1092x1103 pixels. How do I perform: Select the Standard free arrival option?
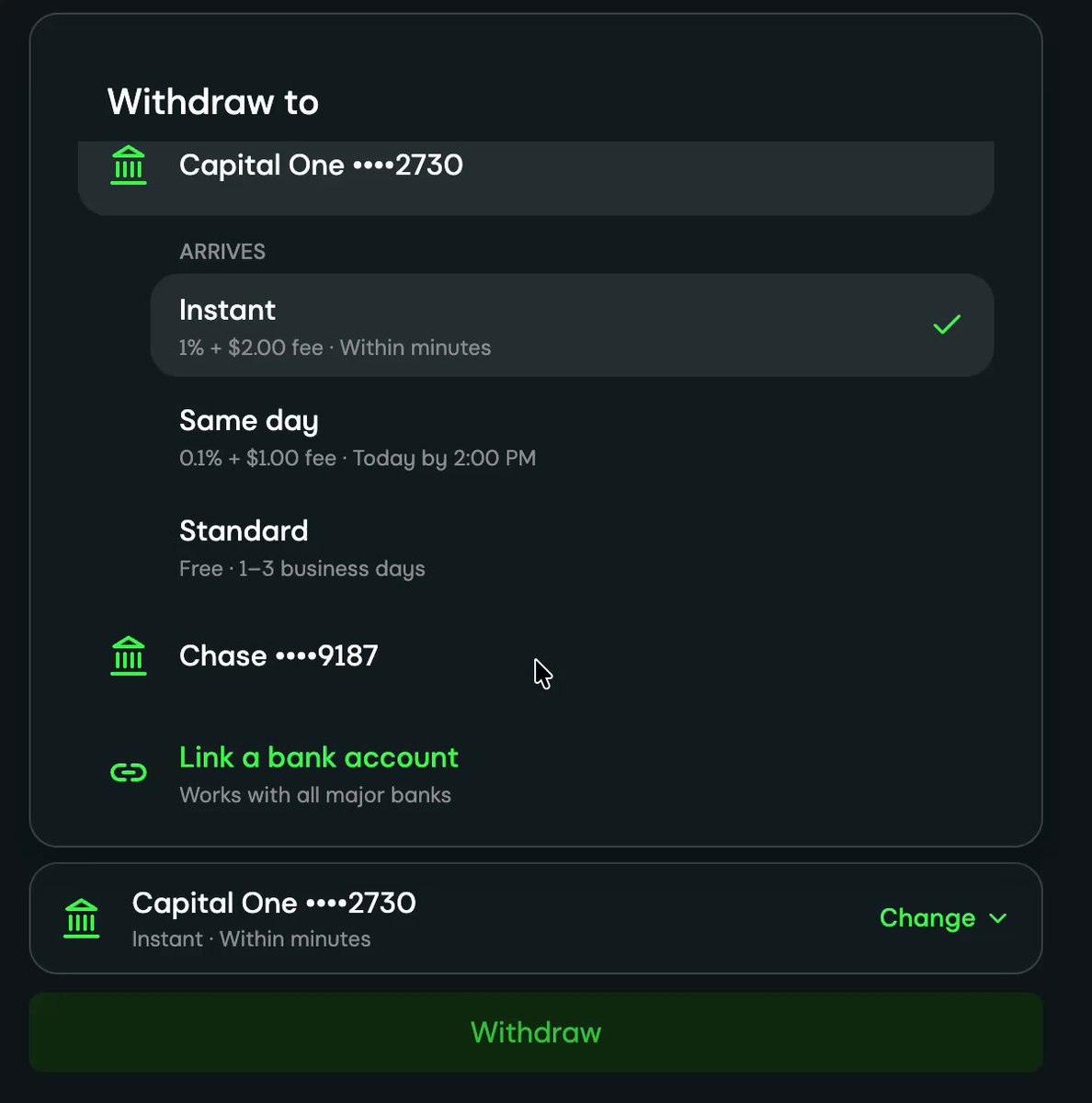[572, 548]
